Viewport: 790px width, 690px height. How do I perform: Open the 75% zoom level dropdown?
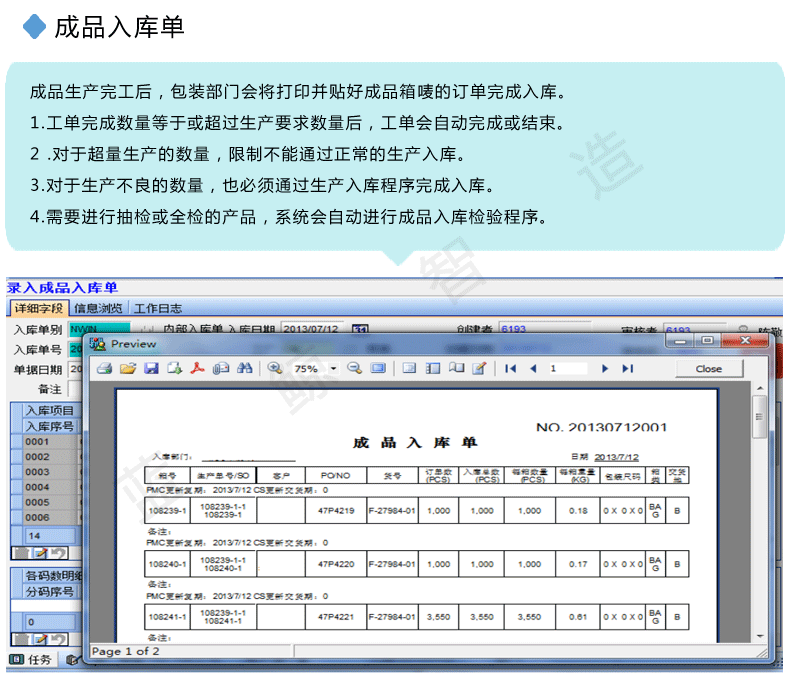pos(333,369)
